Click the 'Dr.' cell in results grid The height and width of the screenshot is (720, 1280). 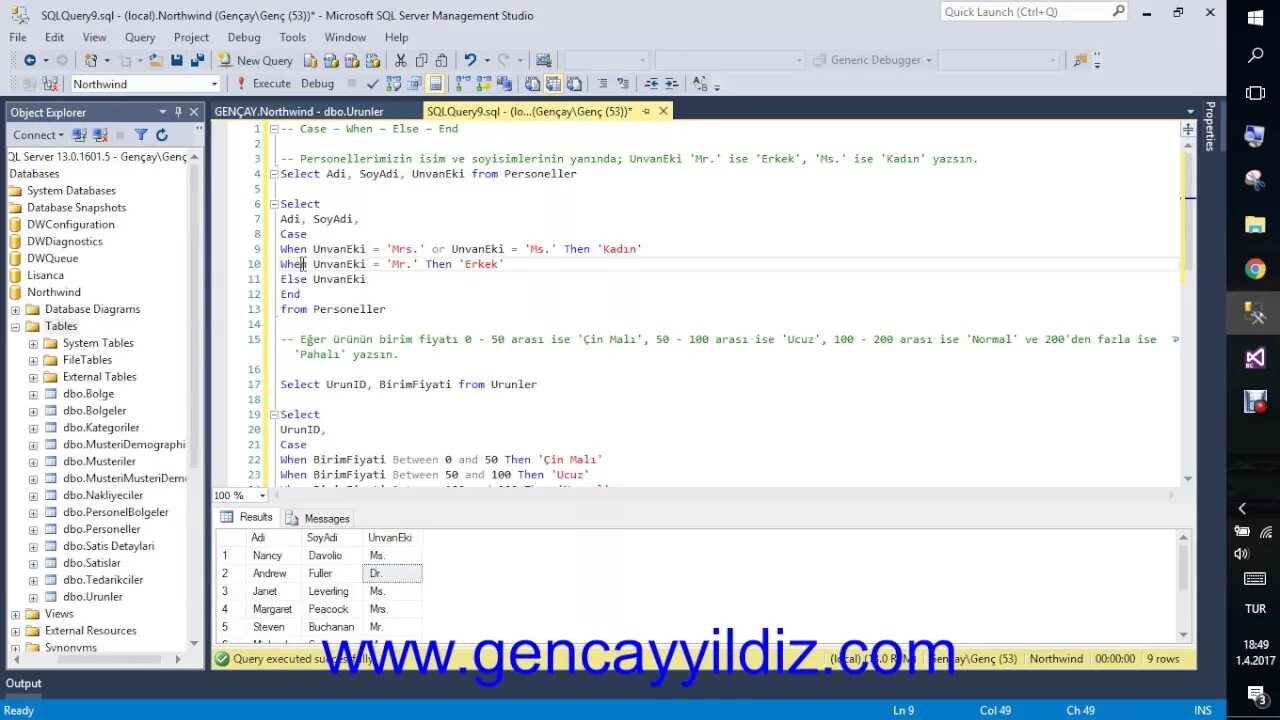pyautogui.click(x=392, y=573)
